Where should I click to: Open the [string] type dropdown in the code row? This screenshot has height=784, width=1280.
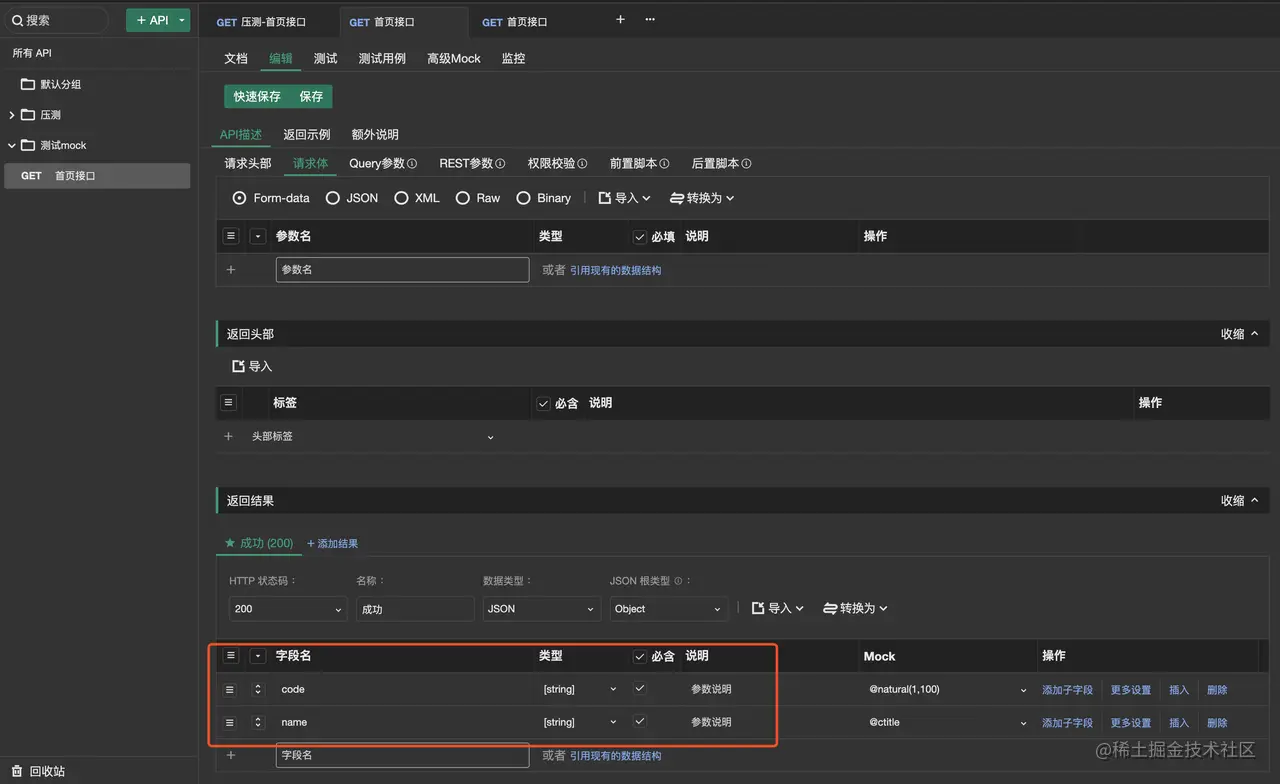coord(580,690)
